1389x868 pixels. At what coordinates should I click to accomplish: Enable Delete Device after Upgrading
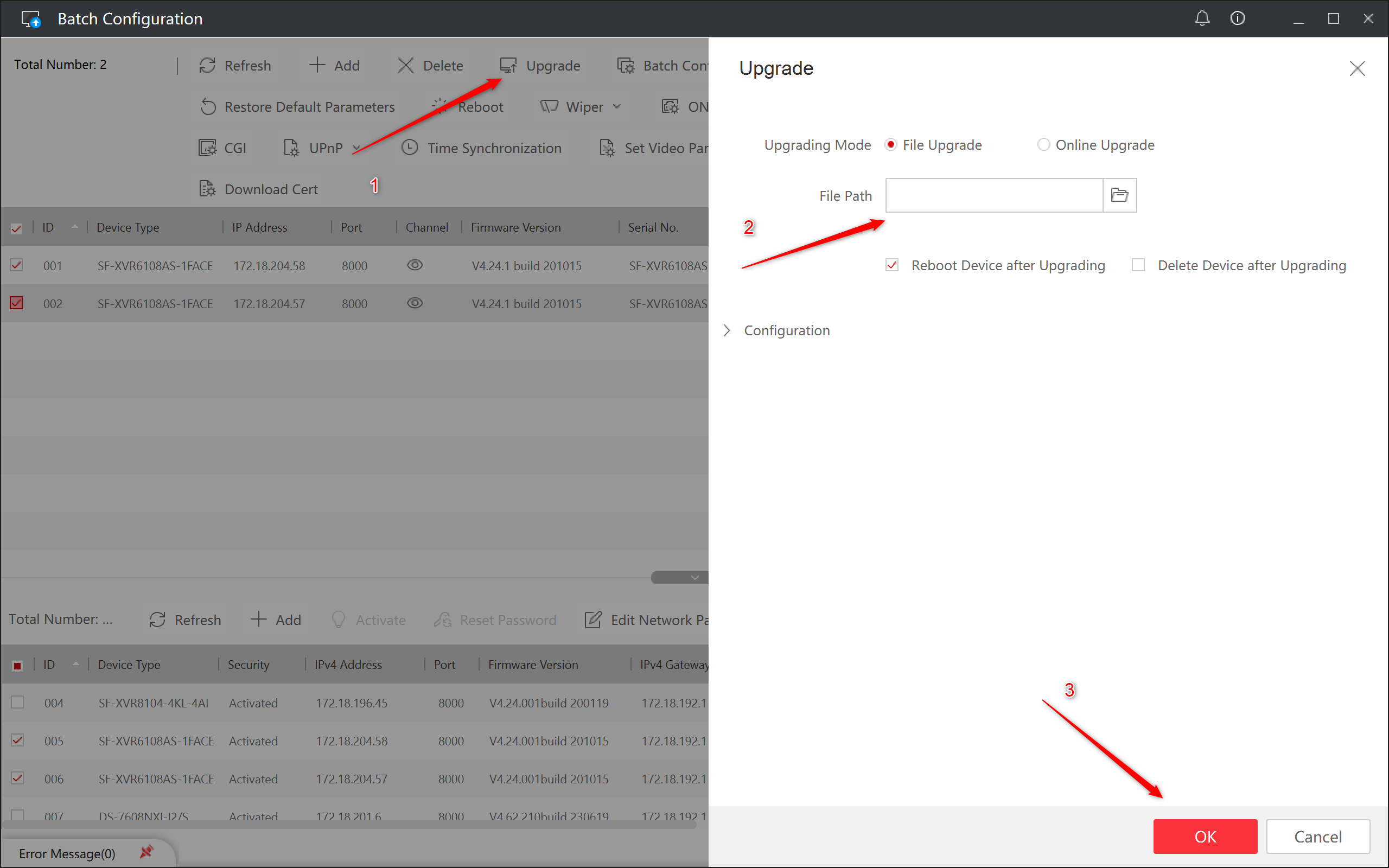click(1138, 265)
